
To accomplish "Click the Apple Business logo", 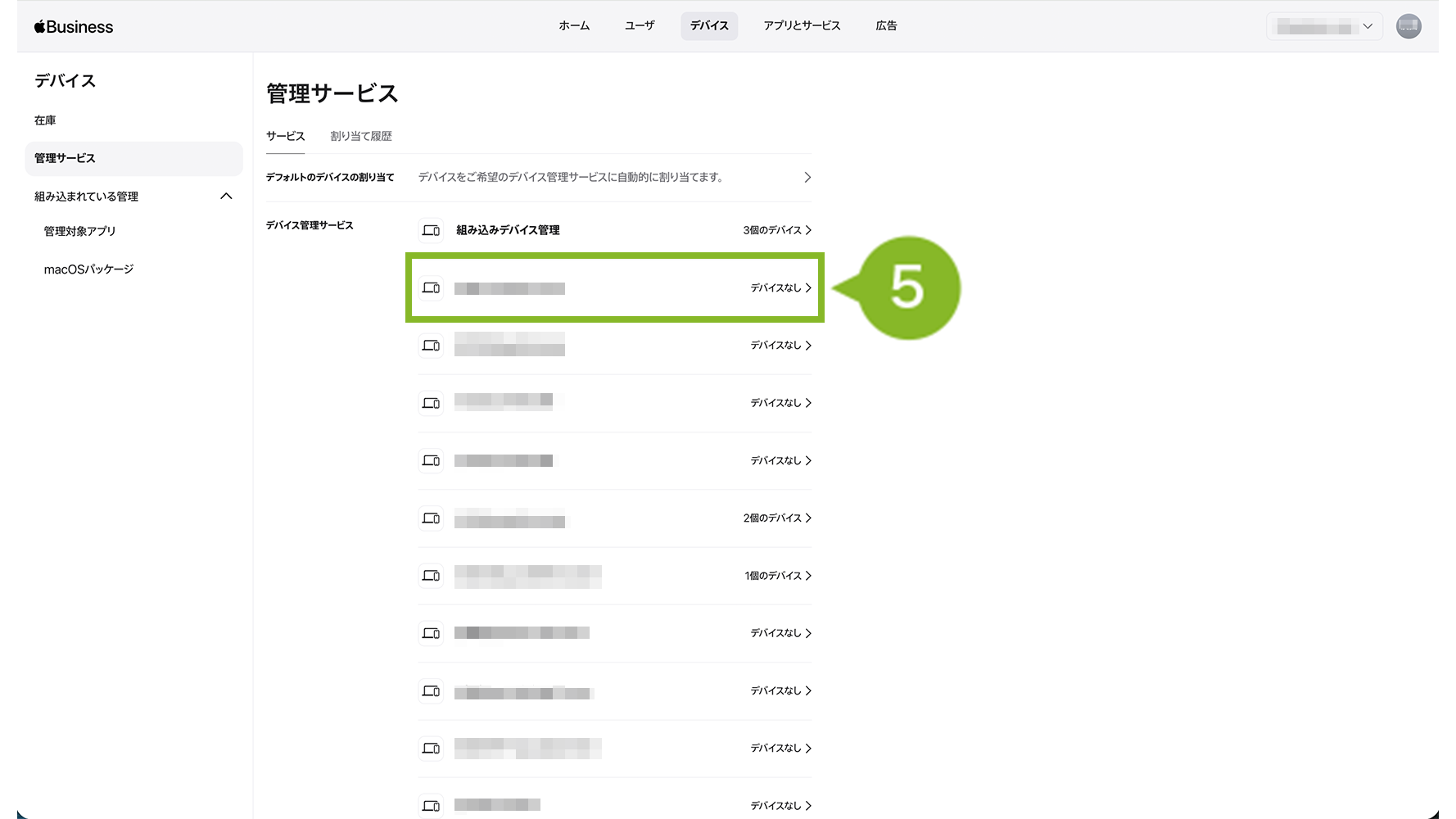I will pyautogui.click(x=74, y=27).
